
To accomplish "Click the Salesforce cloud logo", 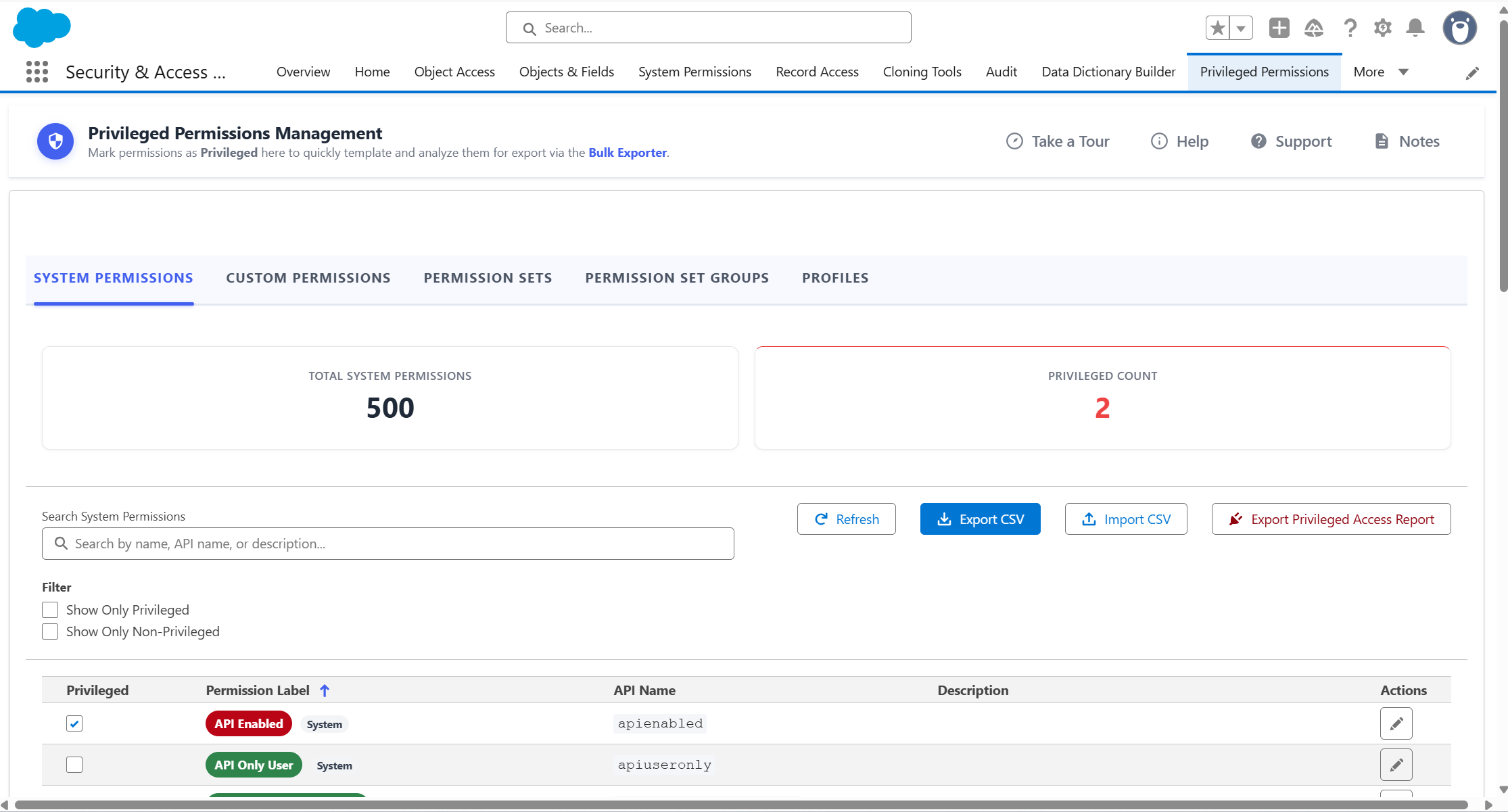I will [42, 28].
